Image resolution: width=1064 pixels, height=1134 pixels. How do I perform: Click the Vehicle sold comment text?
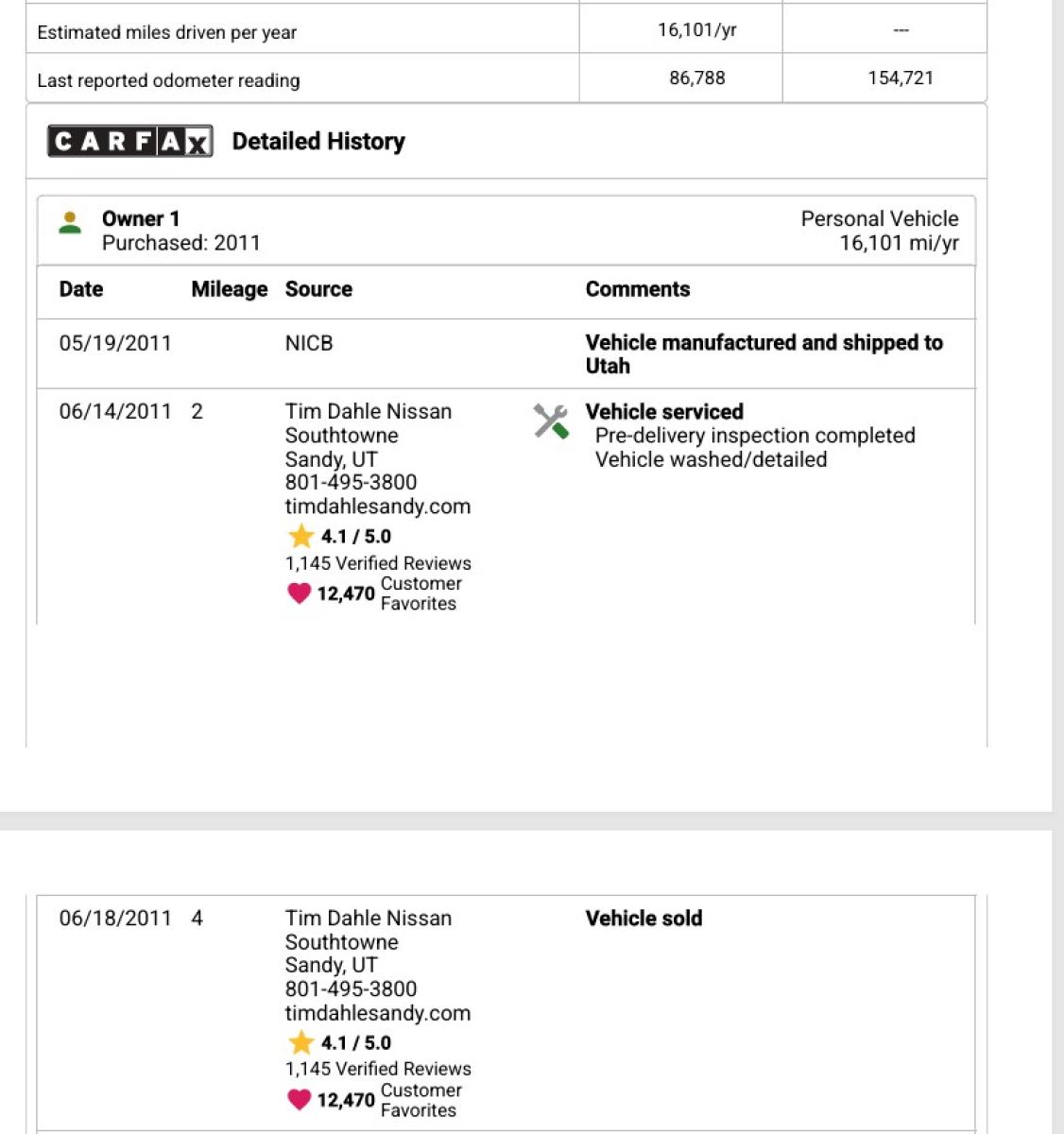point(644,919)
